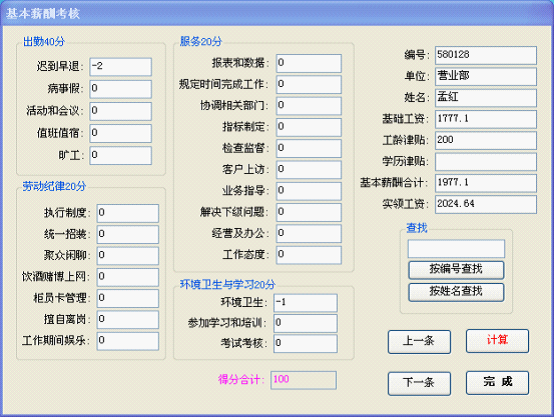Click the 解决下级问题 field
This screenshot has width=554, height=417.
(x=309, y=212)
